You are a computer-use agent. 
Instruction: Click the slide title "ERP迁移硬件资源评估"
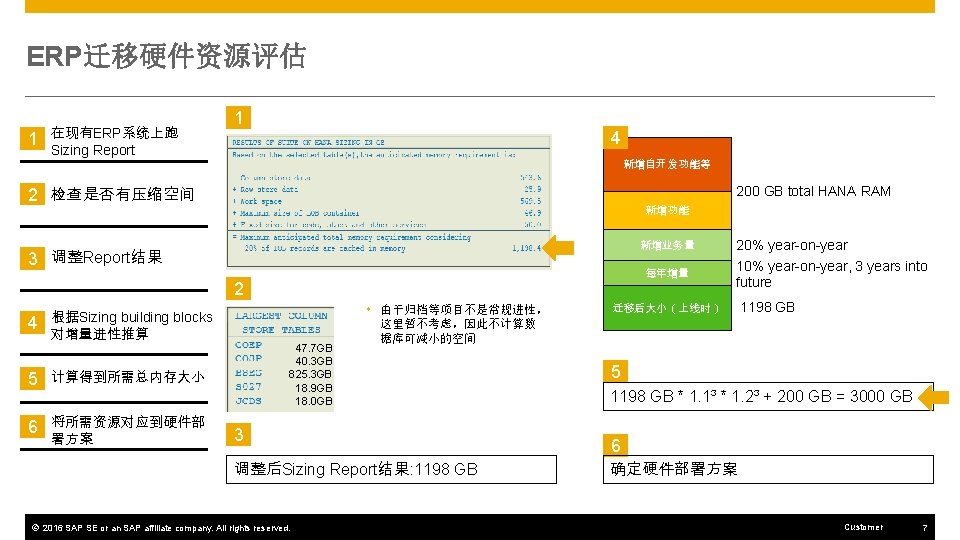pos(166,56)
